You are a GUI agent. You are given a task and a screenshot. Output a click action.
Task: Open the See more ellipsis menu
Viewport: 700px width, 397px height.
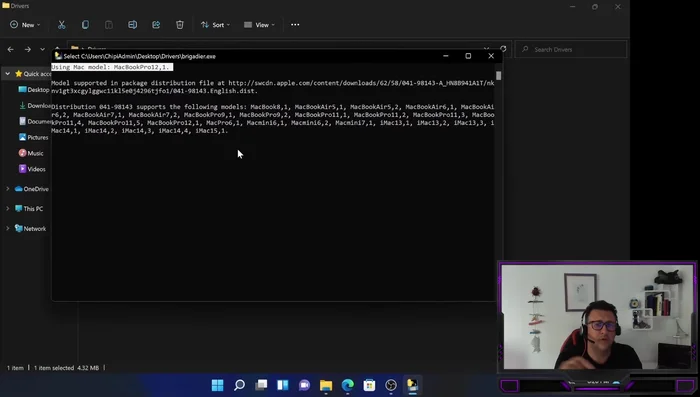(295, 25)
